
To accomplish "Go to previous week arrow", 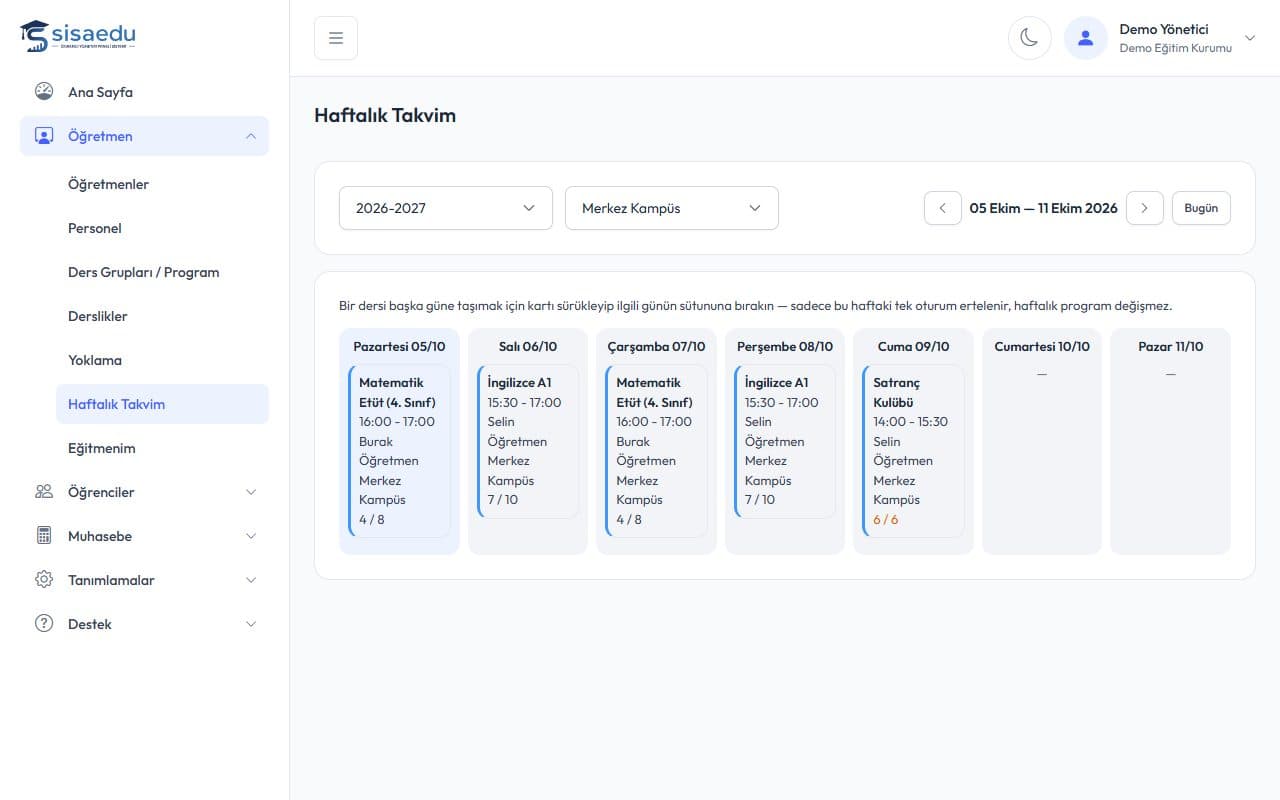I will [x=943, y=208].
